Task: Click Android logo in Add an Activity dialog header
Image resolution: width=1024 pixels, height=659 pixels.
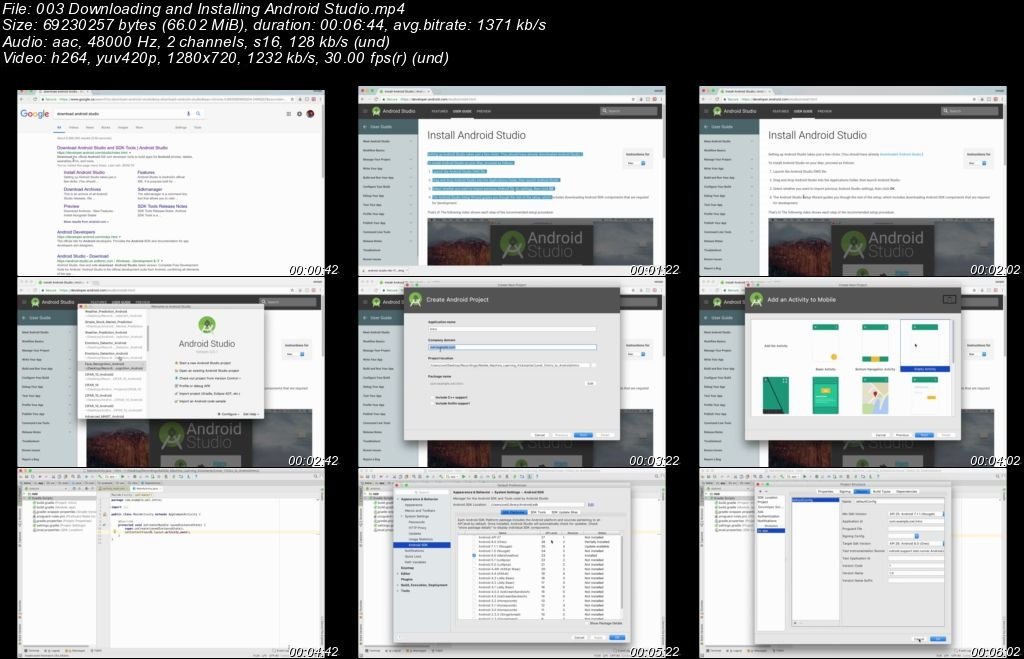Action: pos(756,300)
